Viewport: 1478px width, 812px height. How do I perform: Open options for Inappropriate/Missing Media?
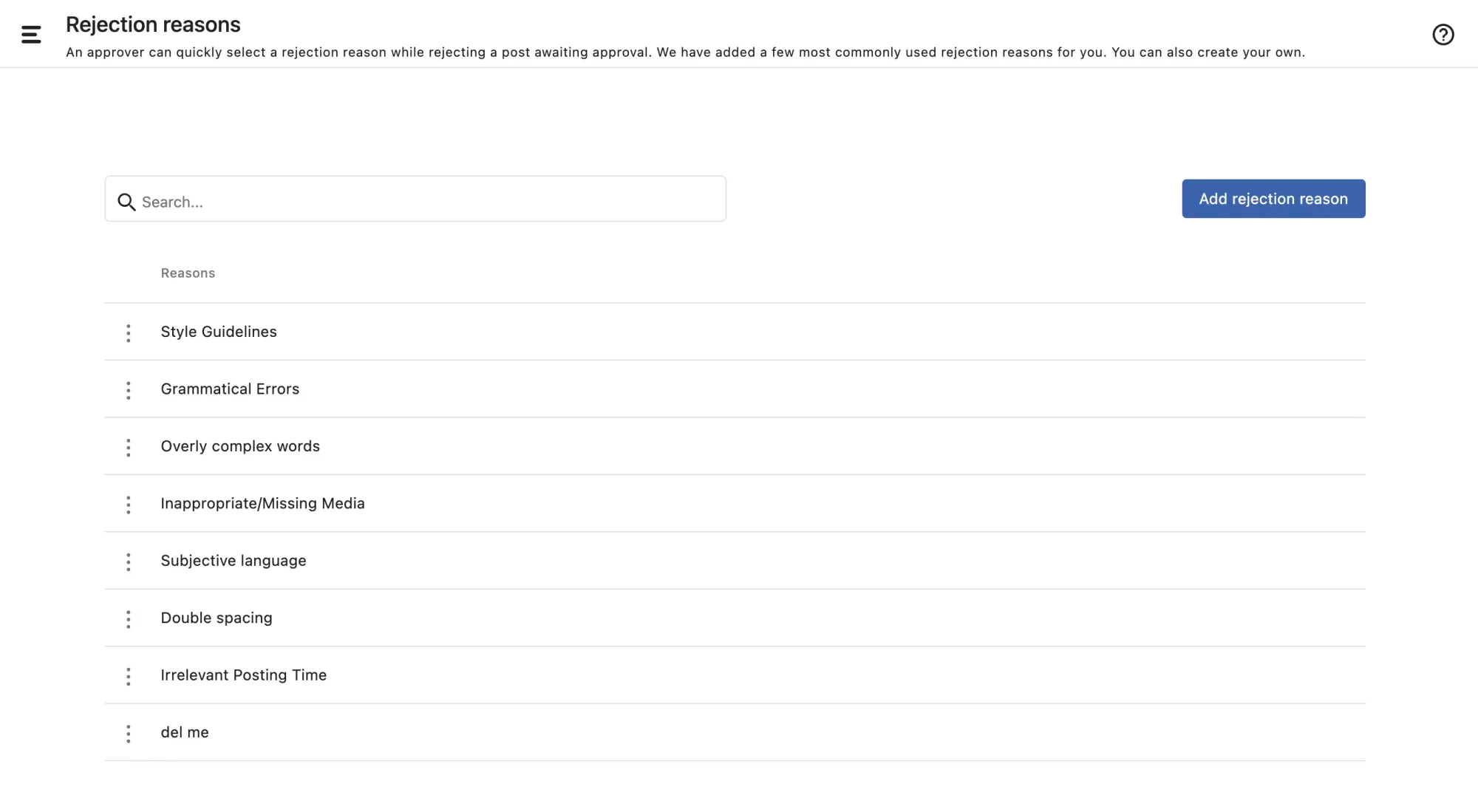(129, 505)
